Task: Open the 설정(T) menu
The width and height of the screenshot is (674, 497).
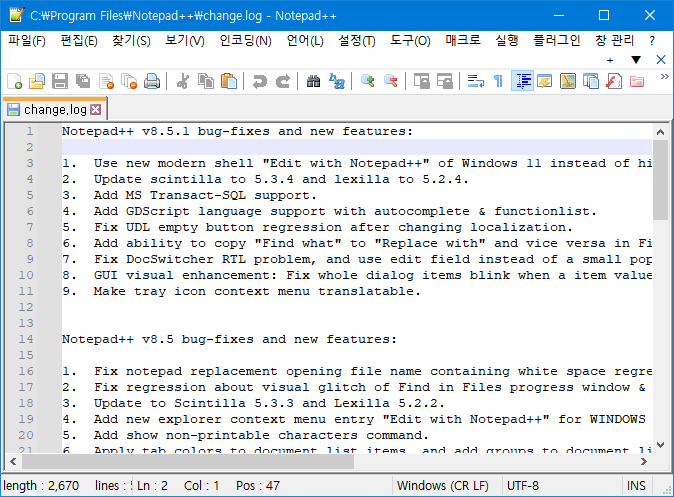Action: pyautogui.click(x=357, y=41)
